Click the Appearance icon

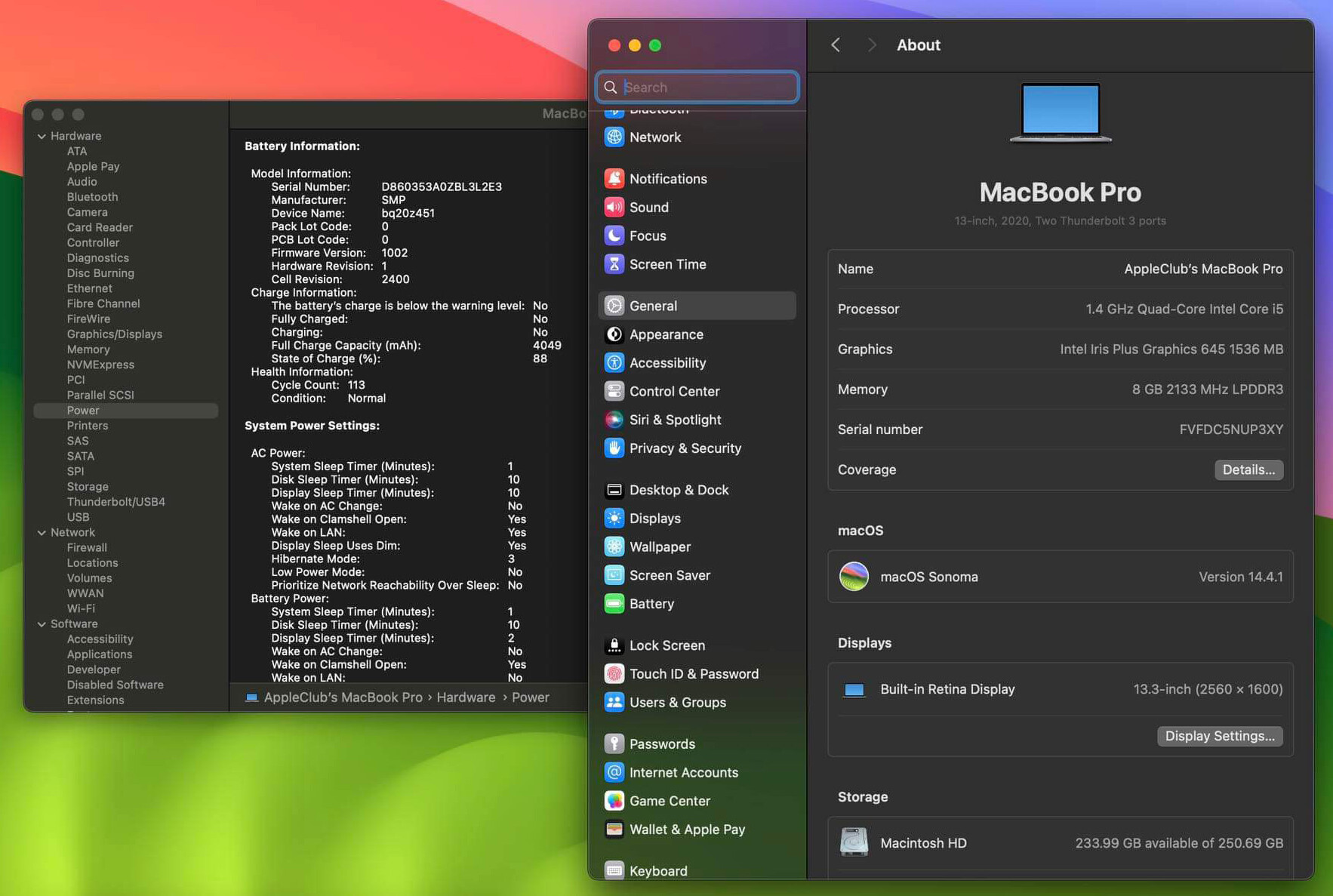pos(614,334)
